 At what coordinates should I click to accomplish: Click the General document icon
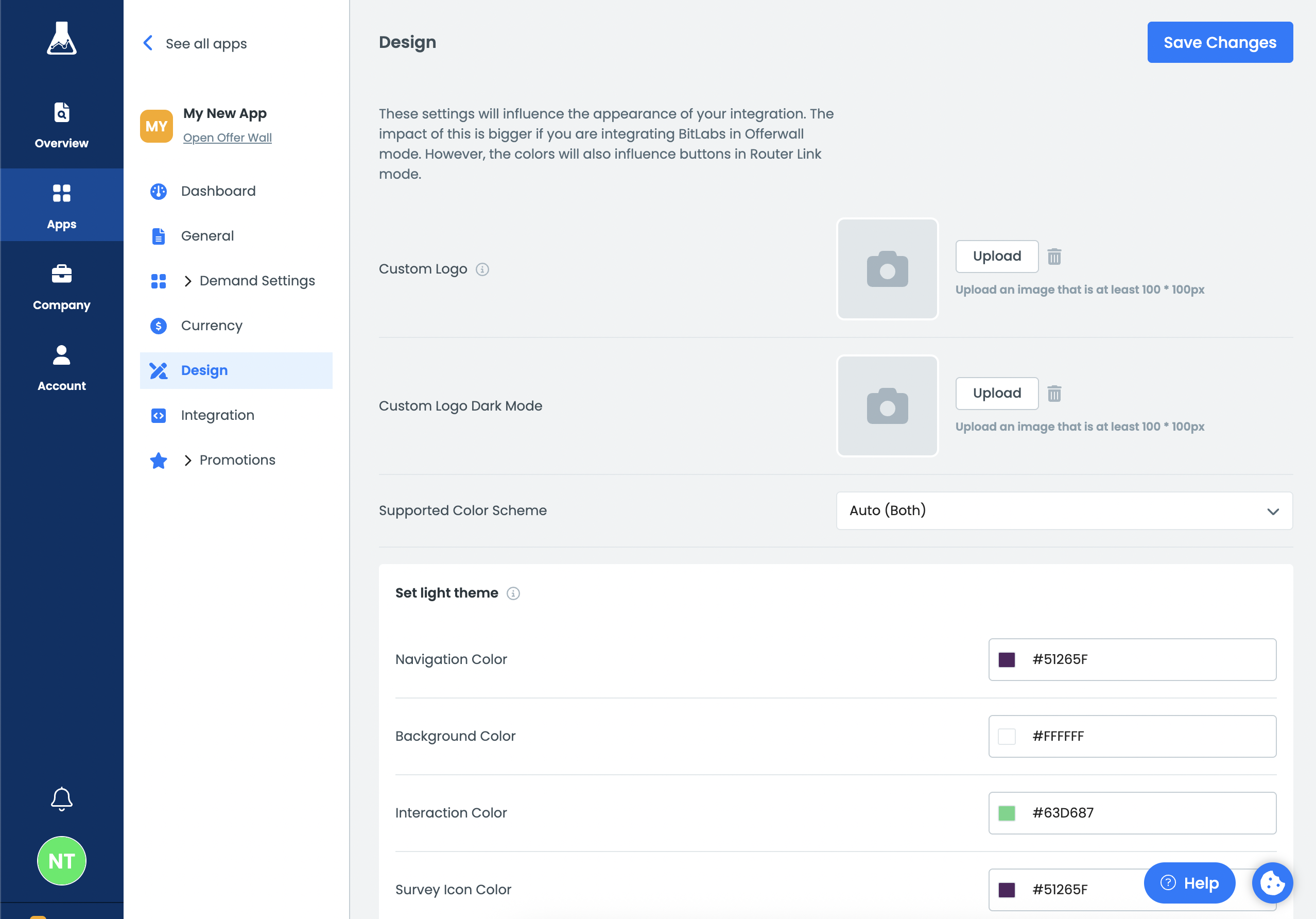click(158, 236)
